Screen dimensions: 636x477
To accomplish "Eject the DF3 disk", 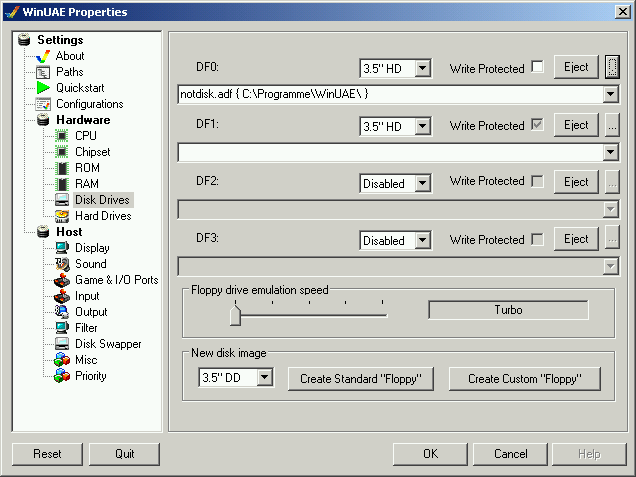I will tap(576, 239).
